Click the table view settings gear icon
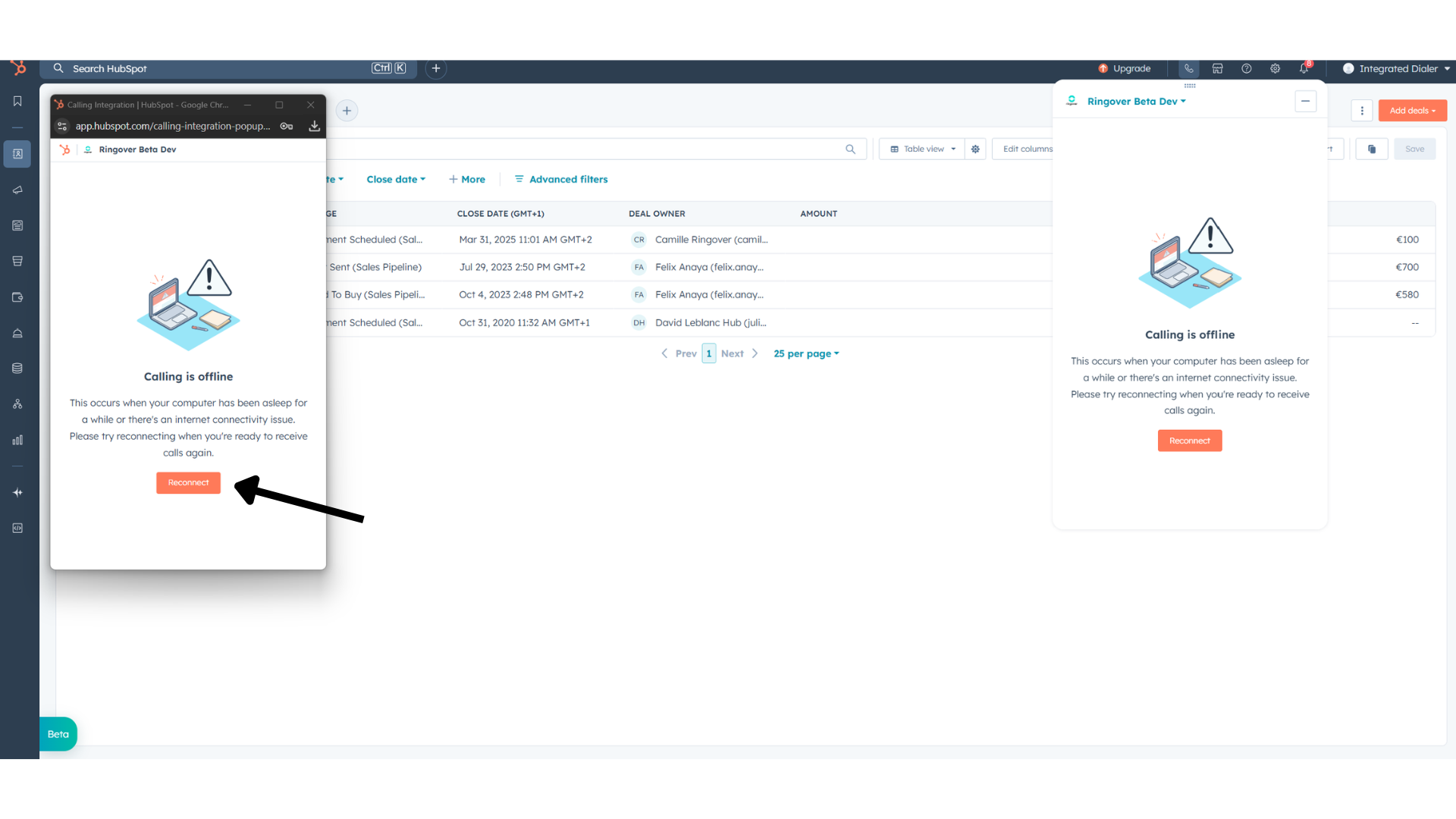This screenshot has height=819, width=1456. pyautogui.click(x=975, y=149)
